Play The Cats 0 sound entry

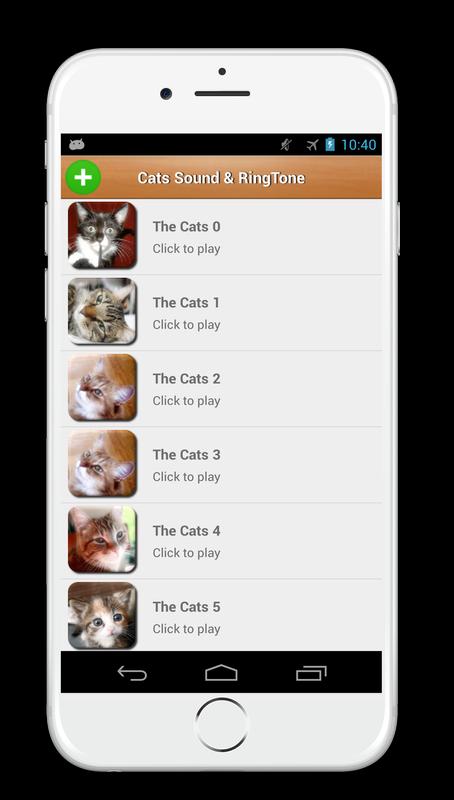[x=221, y=237]
